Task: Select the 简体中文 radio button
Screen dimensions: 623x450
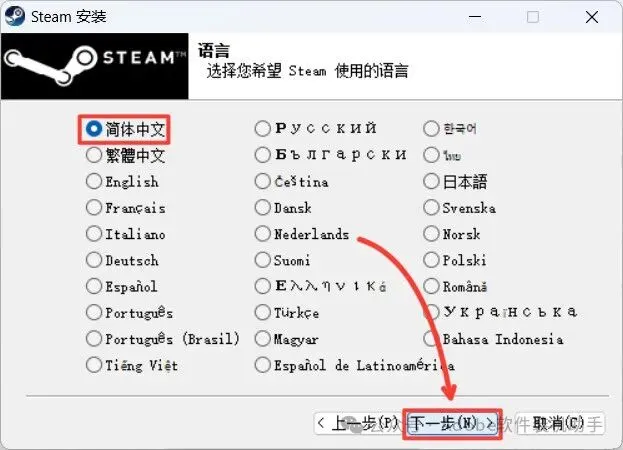Action: [x=94, y=129]
